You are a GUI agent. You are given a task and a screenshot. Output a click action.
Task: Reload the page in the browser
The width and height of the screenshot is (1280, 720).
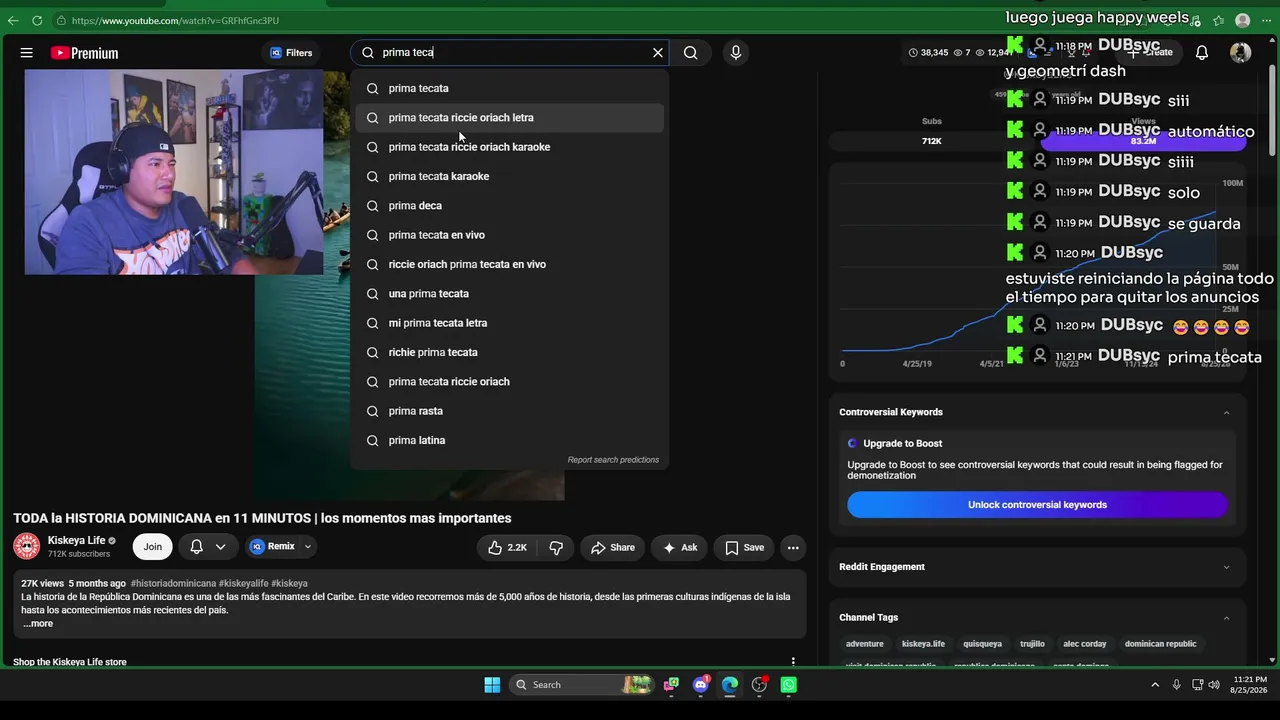[x=37, y=20]
